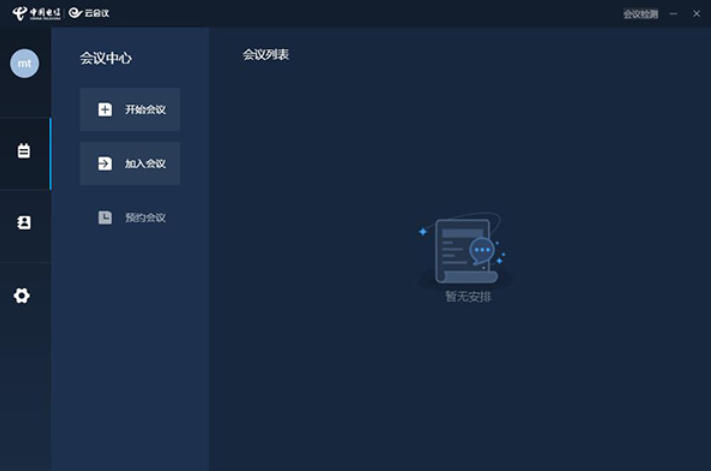Open settings via the gear icon
The image size is (711, 471).
(22, 295)
